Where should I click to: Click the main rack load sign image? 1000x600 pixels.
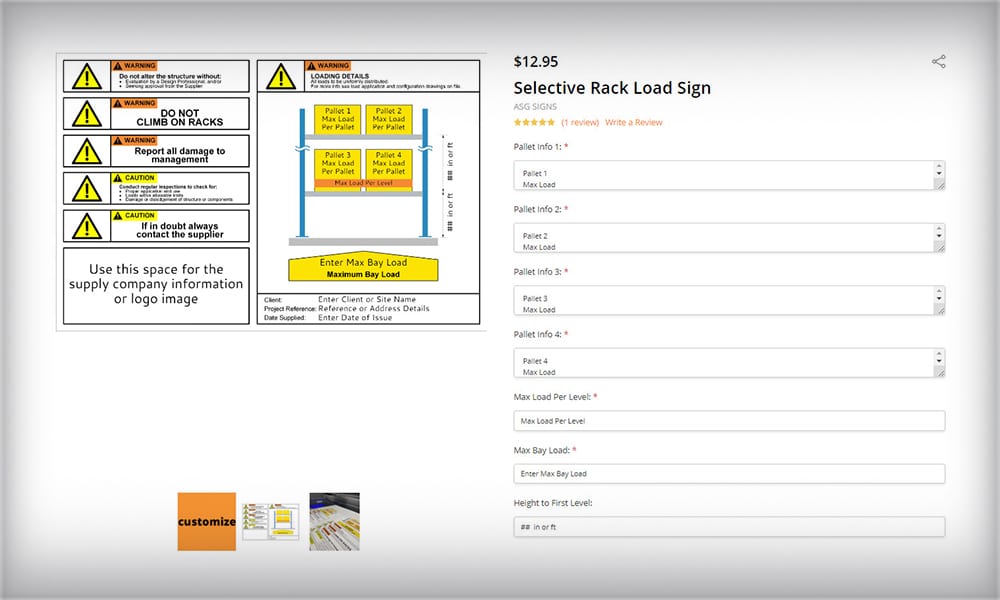pyautogui.click(x=271, y=189)
